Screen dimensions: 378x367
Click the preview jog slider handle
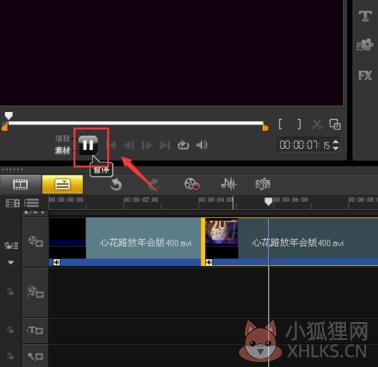click(x=9, y=116)
